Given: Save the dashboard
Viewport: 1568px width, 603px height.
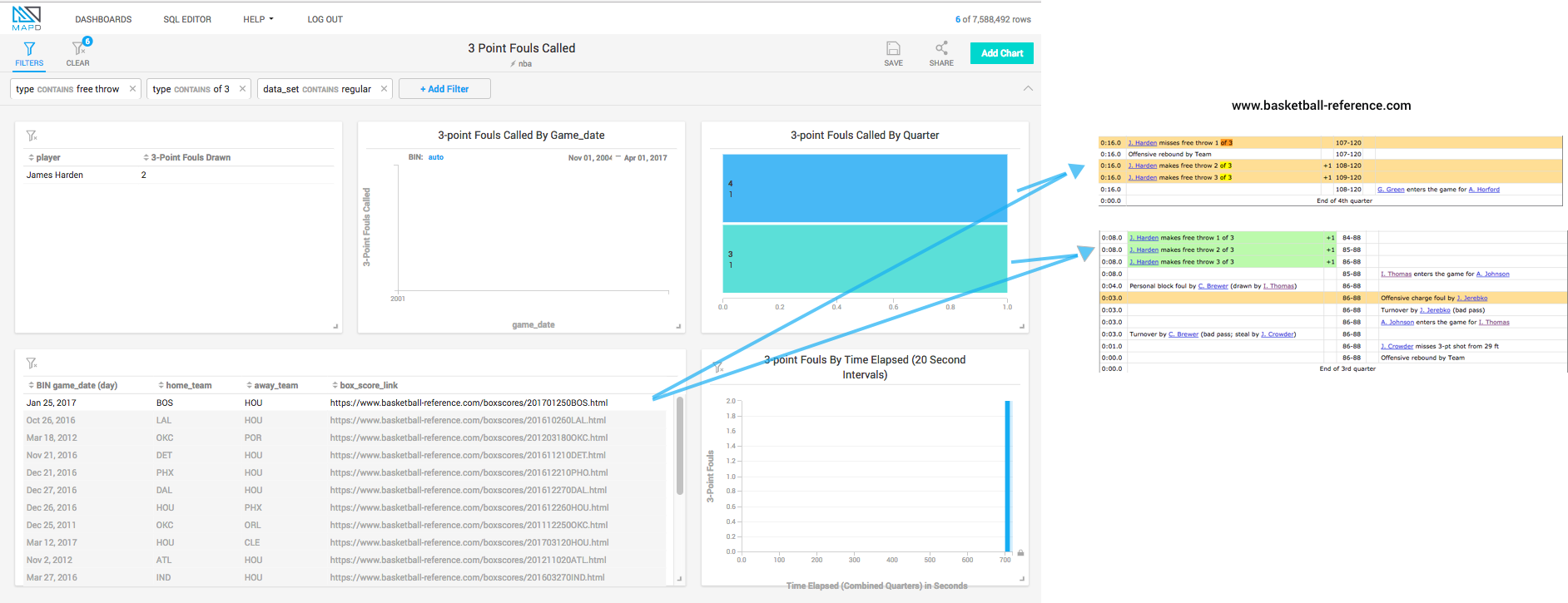Looking at the screenshot, I should pos(893,53).
